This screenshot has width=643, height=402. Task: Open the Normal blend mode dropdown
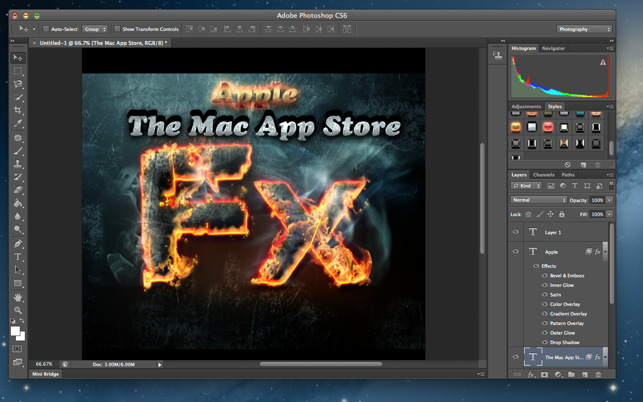(x=538, y=200)
